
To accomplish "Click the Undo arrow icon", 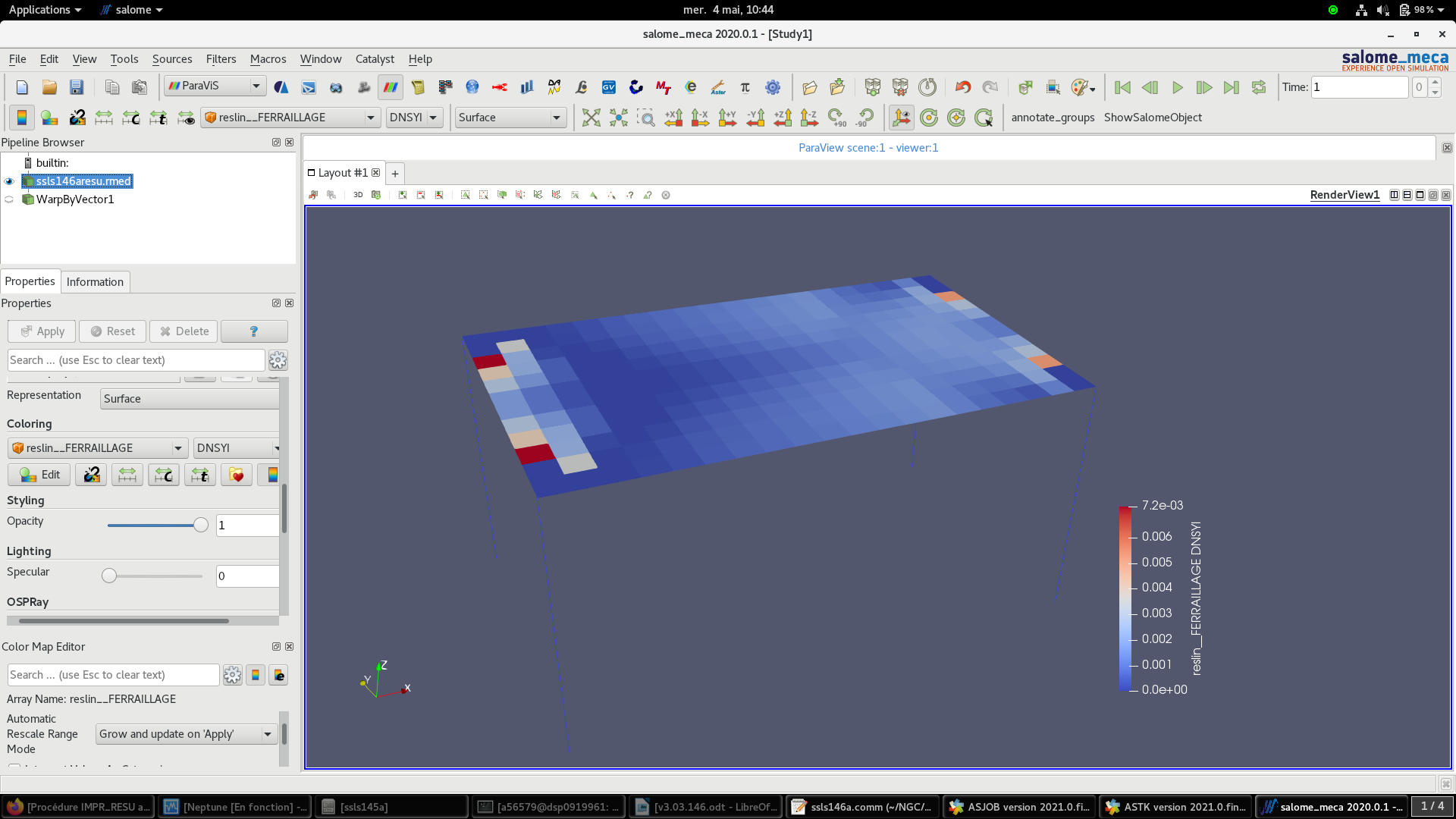I will [x=962, y=87].
